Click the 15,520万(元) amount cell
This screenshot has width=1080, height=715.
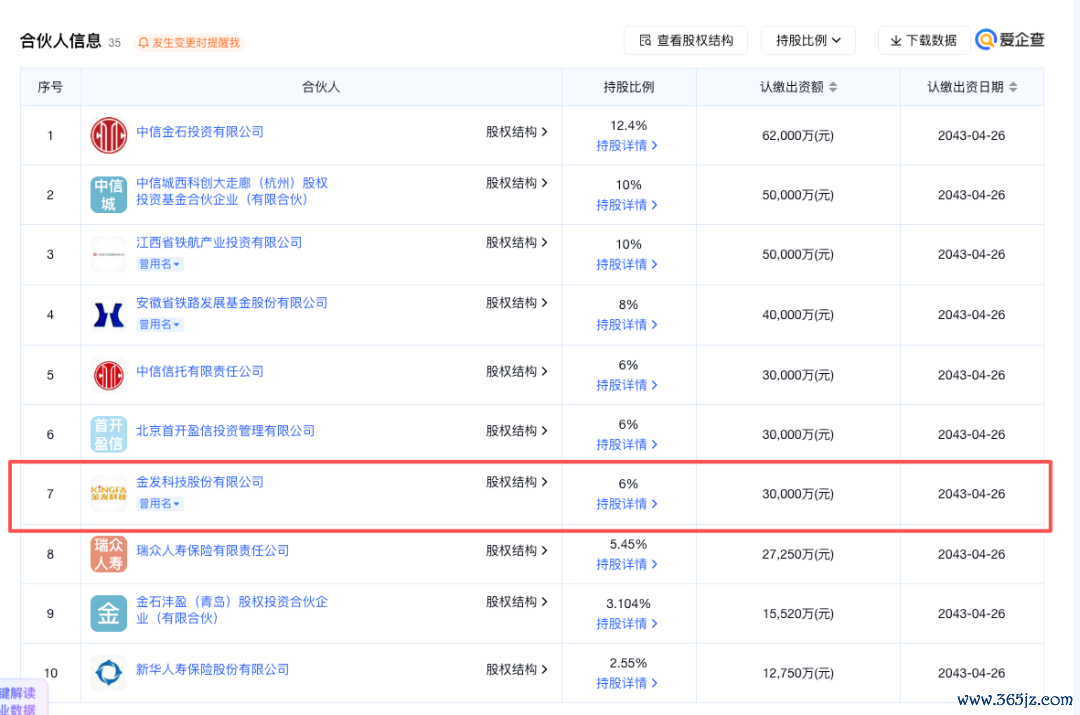tap(798, 614)
